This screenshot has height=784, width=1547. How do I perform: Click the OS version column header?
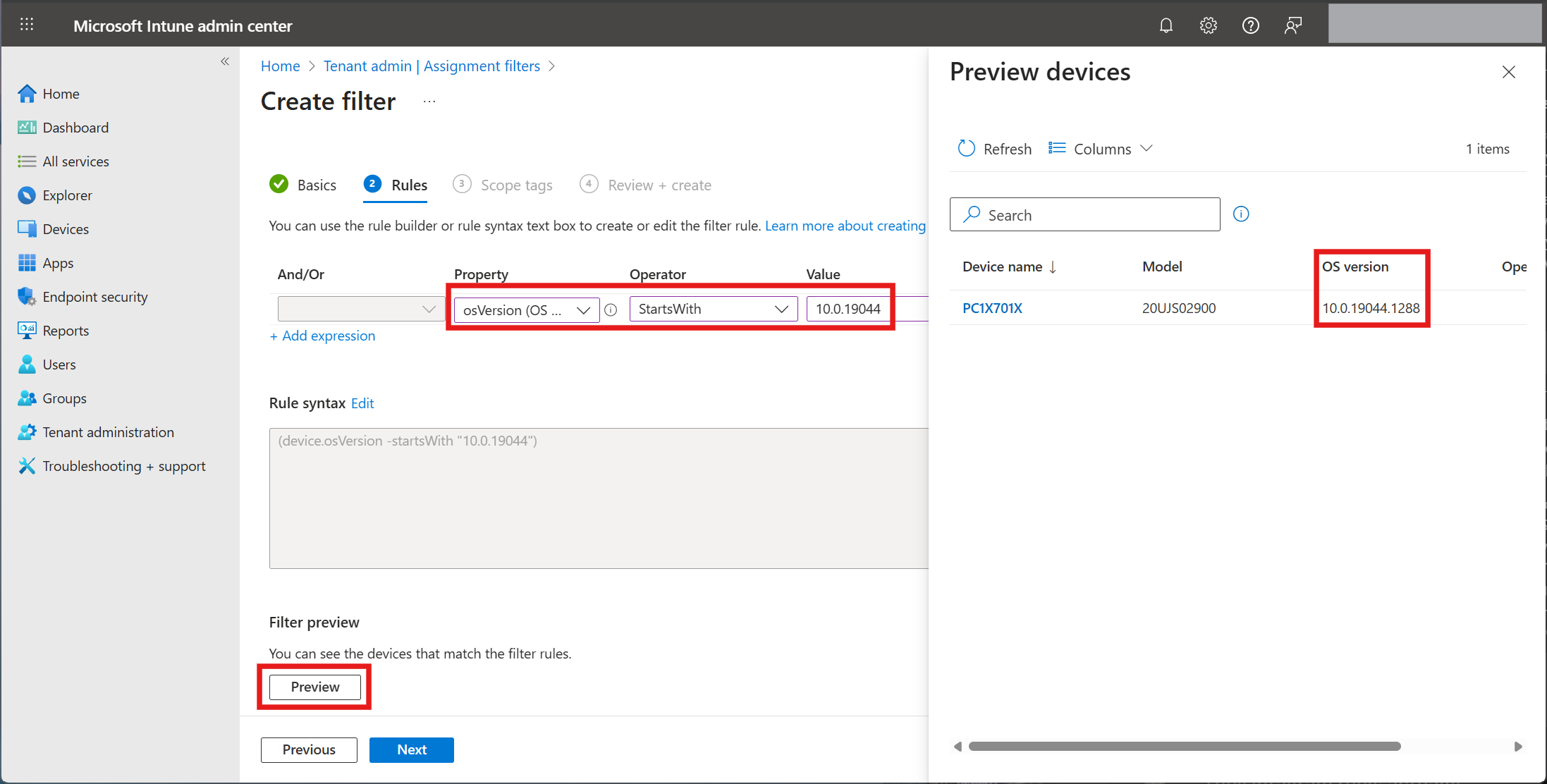click(1355, 267)
